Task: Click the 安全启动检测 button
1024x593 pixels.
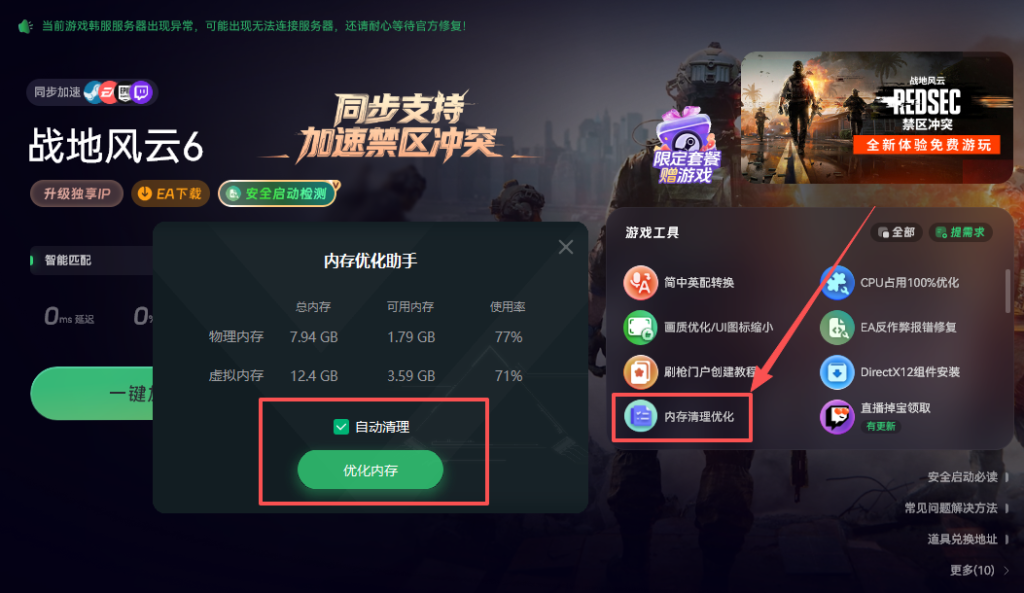Action: 278,193
